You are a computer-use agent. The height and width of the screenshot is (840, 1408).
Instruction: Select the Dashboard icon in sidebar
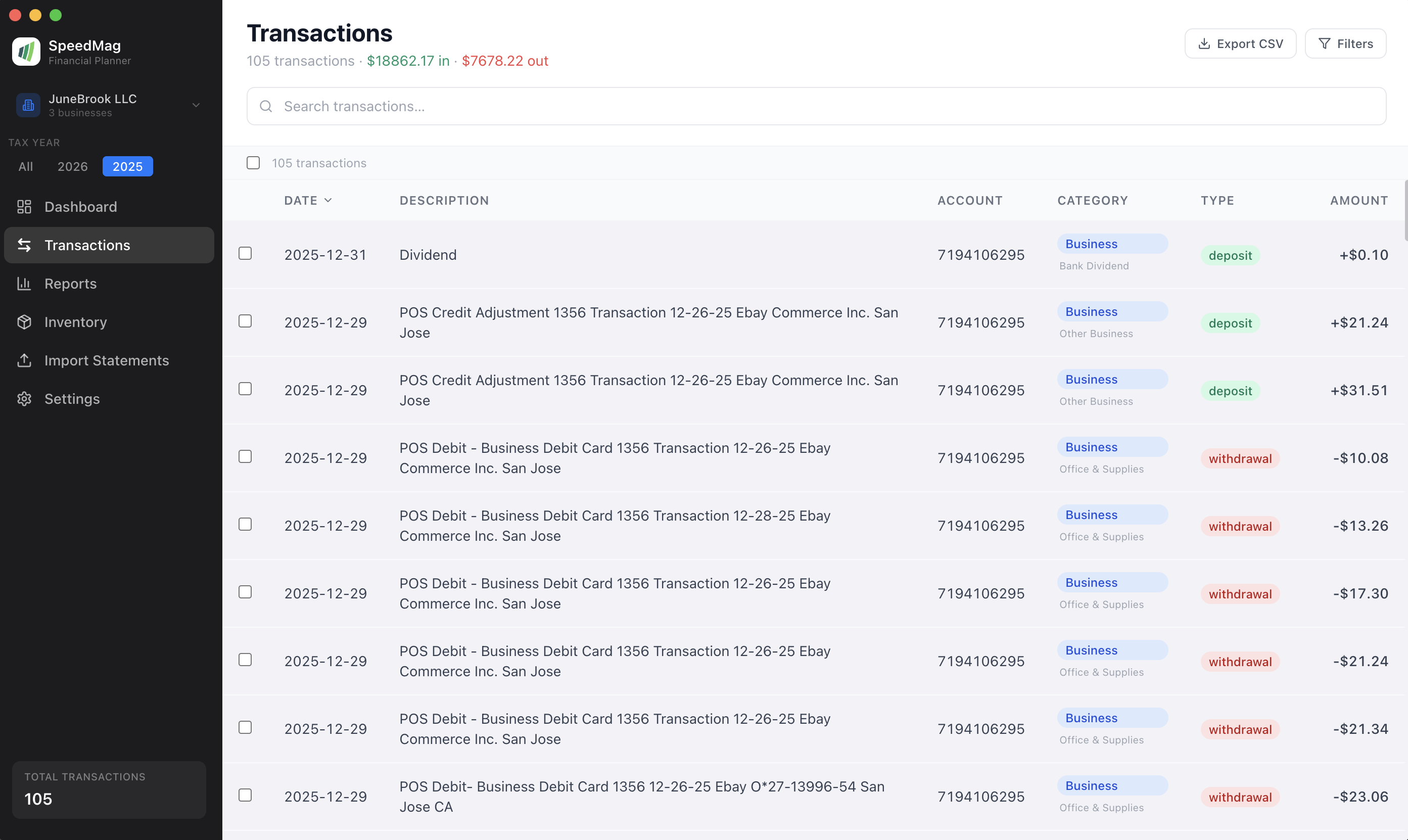[x=24, y=207]
